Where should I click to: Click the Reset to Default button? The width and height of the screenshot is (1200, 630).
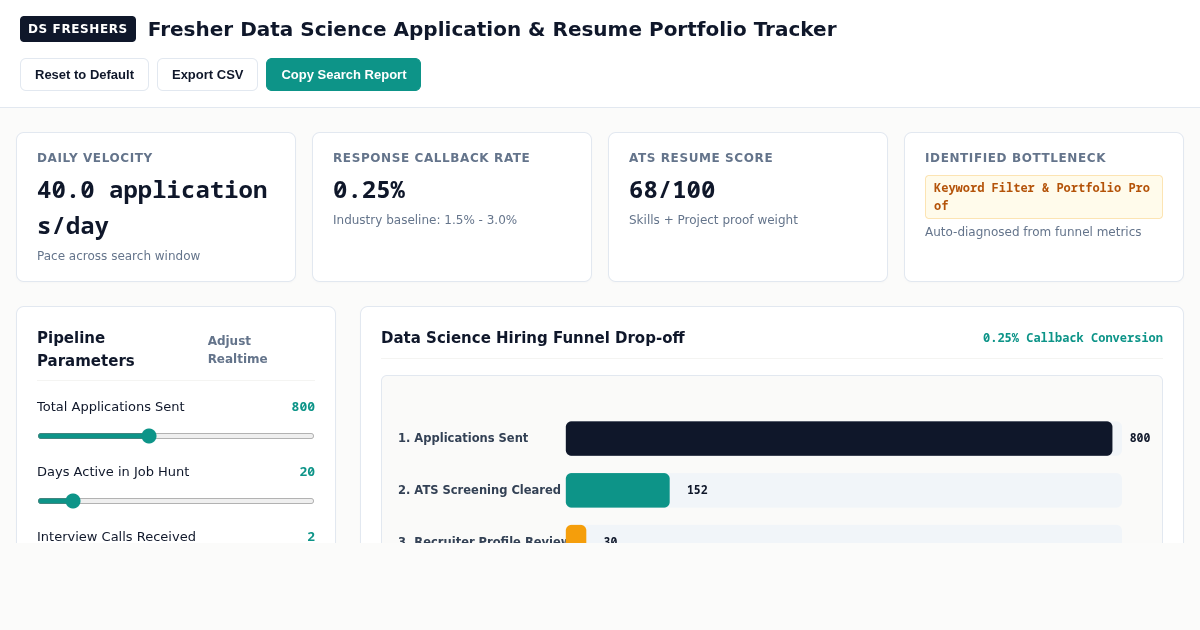(84, 74)
